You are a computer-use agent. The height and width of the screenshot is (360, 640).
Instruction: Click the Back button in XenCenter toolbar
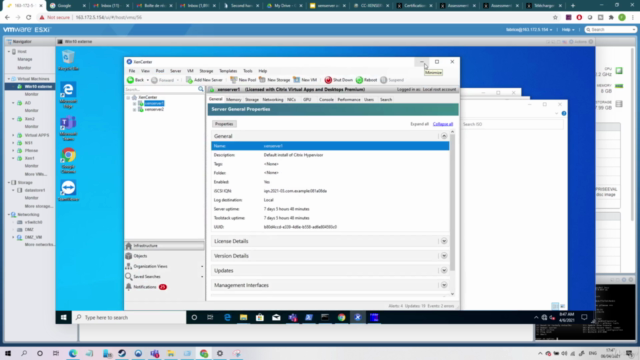[x=136, y=80]
